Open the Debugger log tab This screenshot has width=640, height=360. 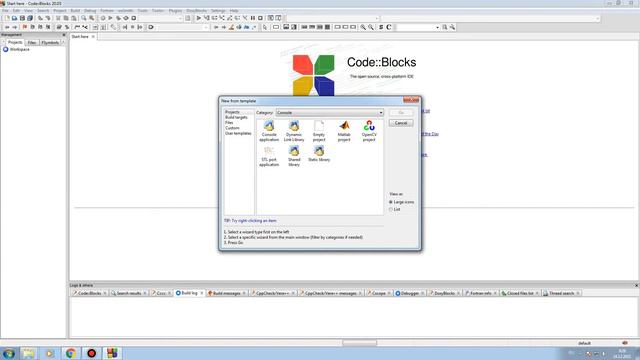(x=410, y=293)
